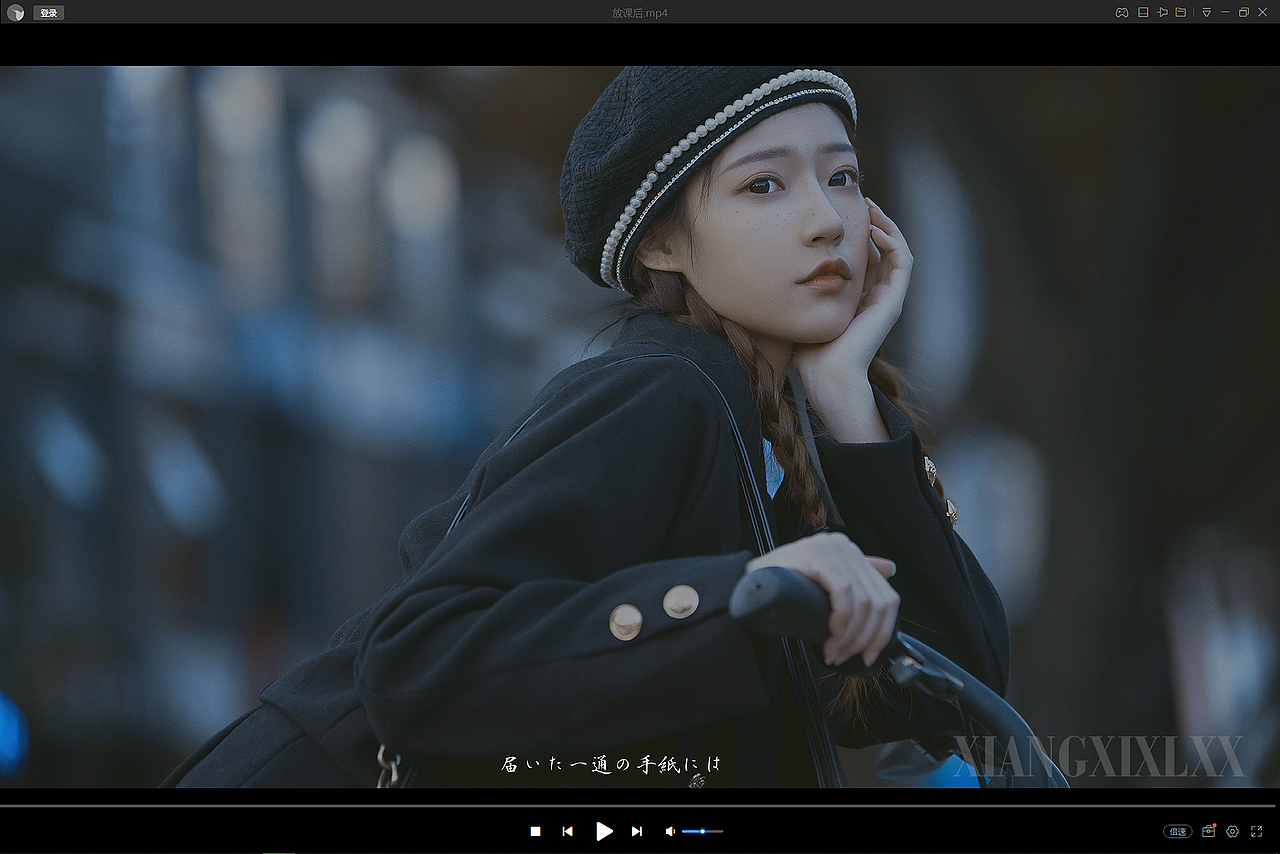Click the video display area
Viewport: 1280px width, 854px height.
point(640,427)
